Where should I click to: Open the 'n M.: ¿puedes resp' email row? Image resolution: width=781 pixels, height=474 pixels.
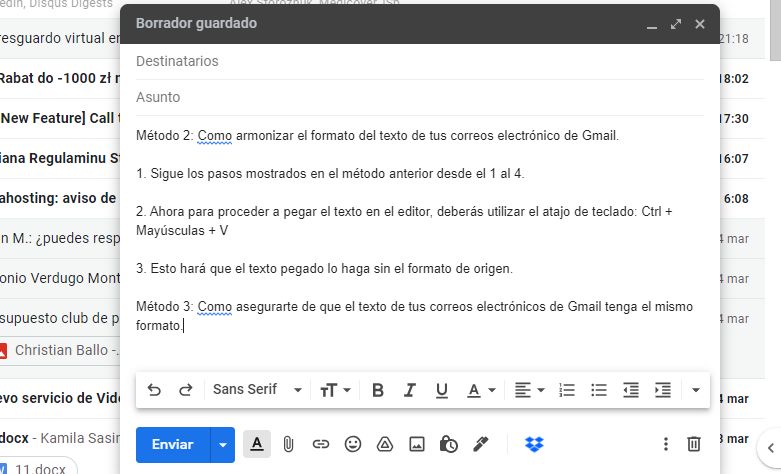point(60,238)
